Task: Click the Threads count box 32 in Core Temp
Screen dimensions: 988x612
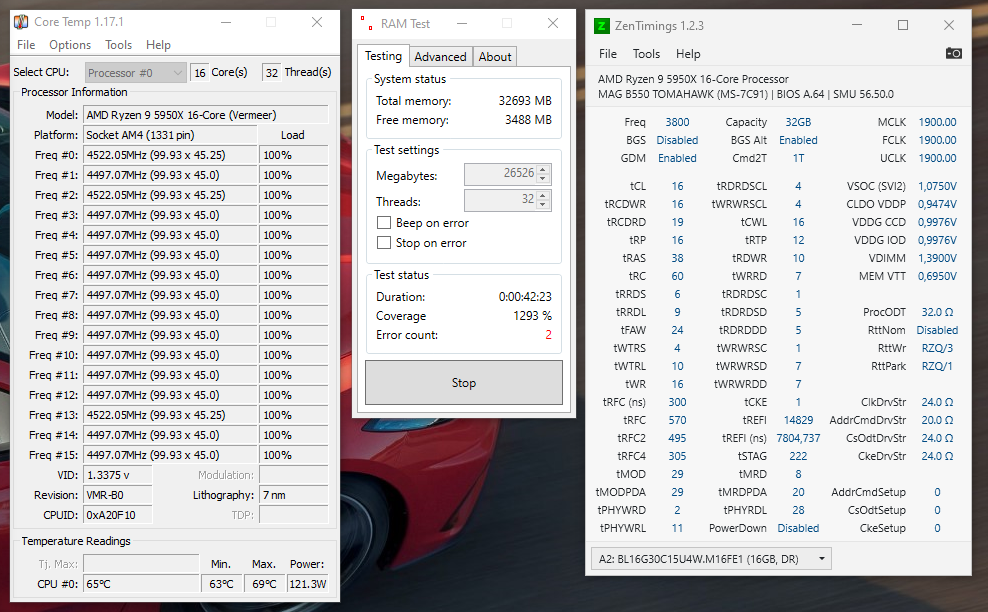Action: pyautogui.click(x=272, y=73)
